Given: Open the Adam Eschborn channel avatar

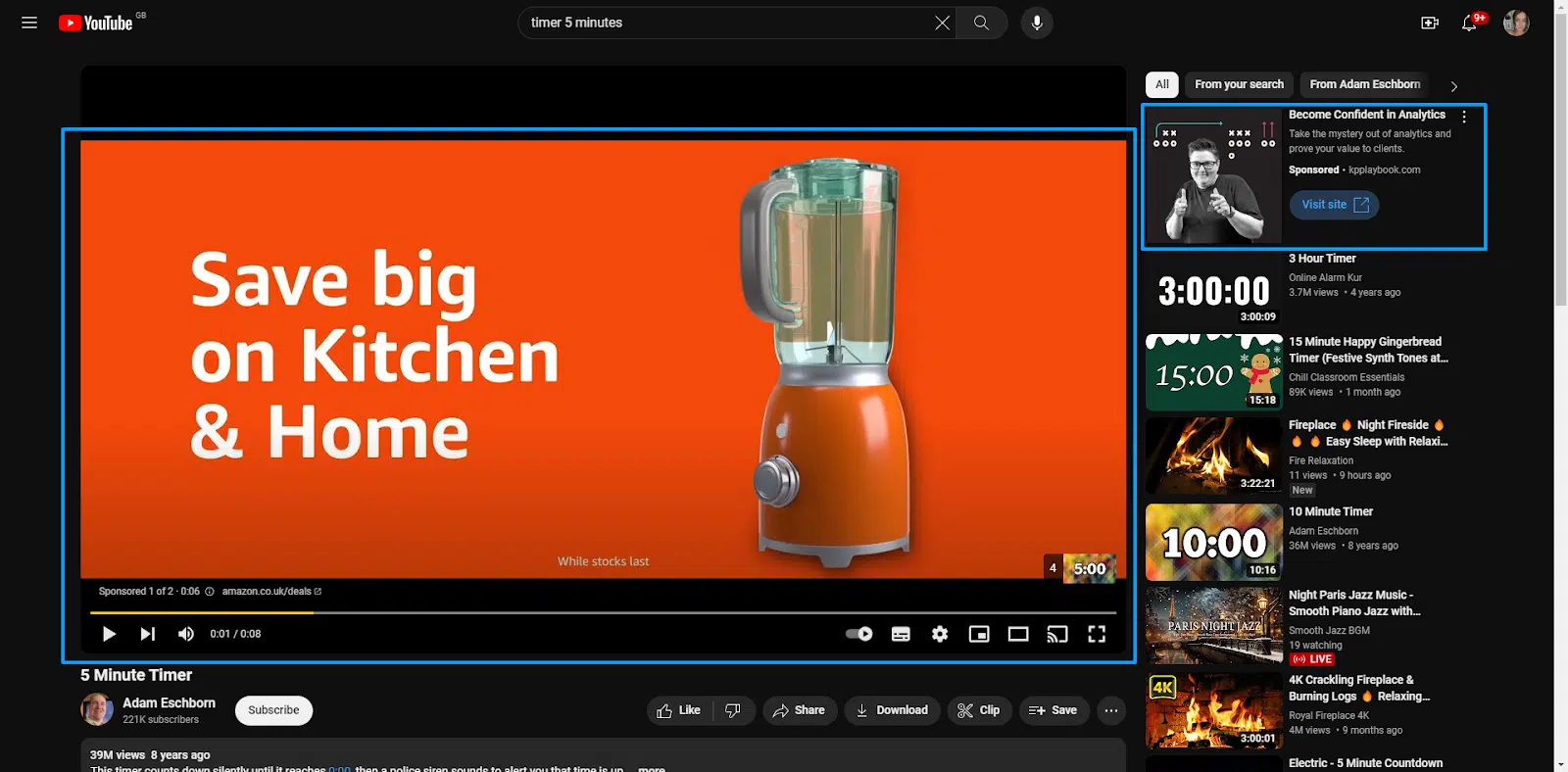Looking at the screenshot, I should 97,709.
